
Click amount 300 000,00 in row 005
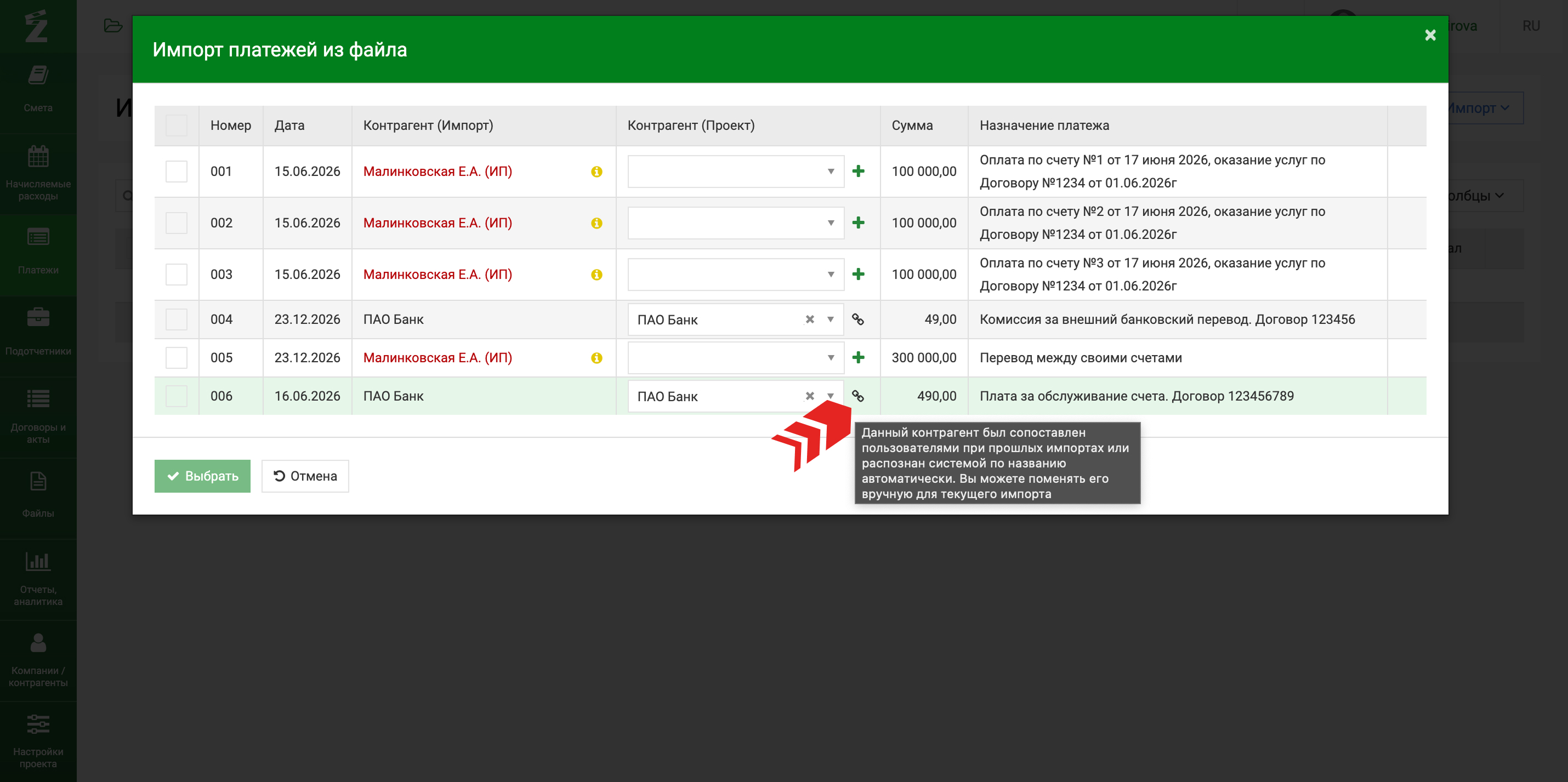pyautogui.click(x=924, y=358)
